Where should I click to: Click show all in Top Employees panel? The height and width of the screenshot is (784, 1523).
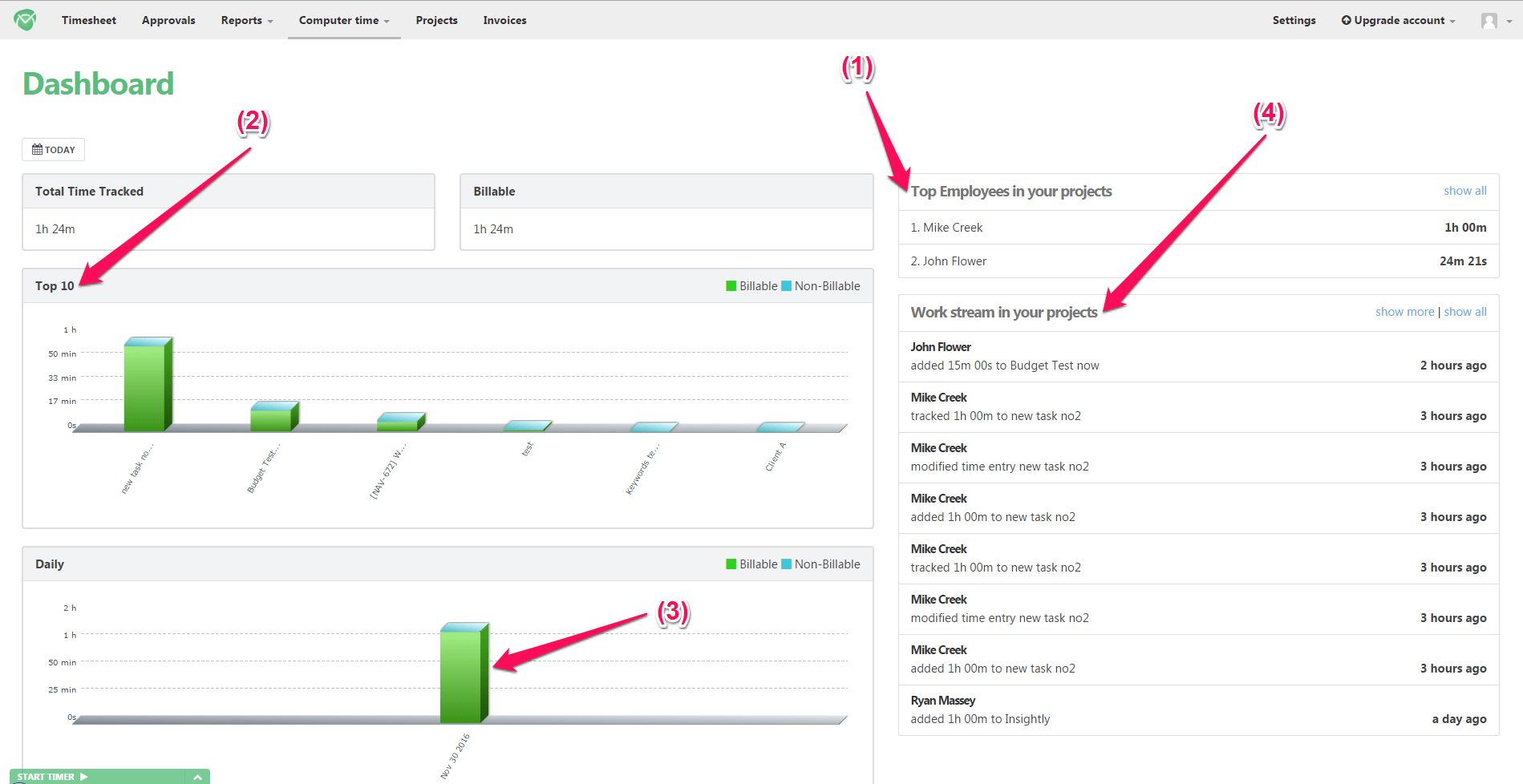pyautogui.click(x=1464, y=191)
